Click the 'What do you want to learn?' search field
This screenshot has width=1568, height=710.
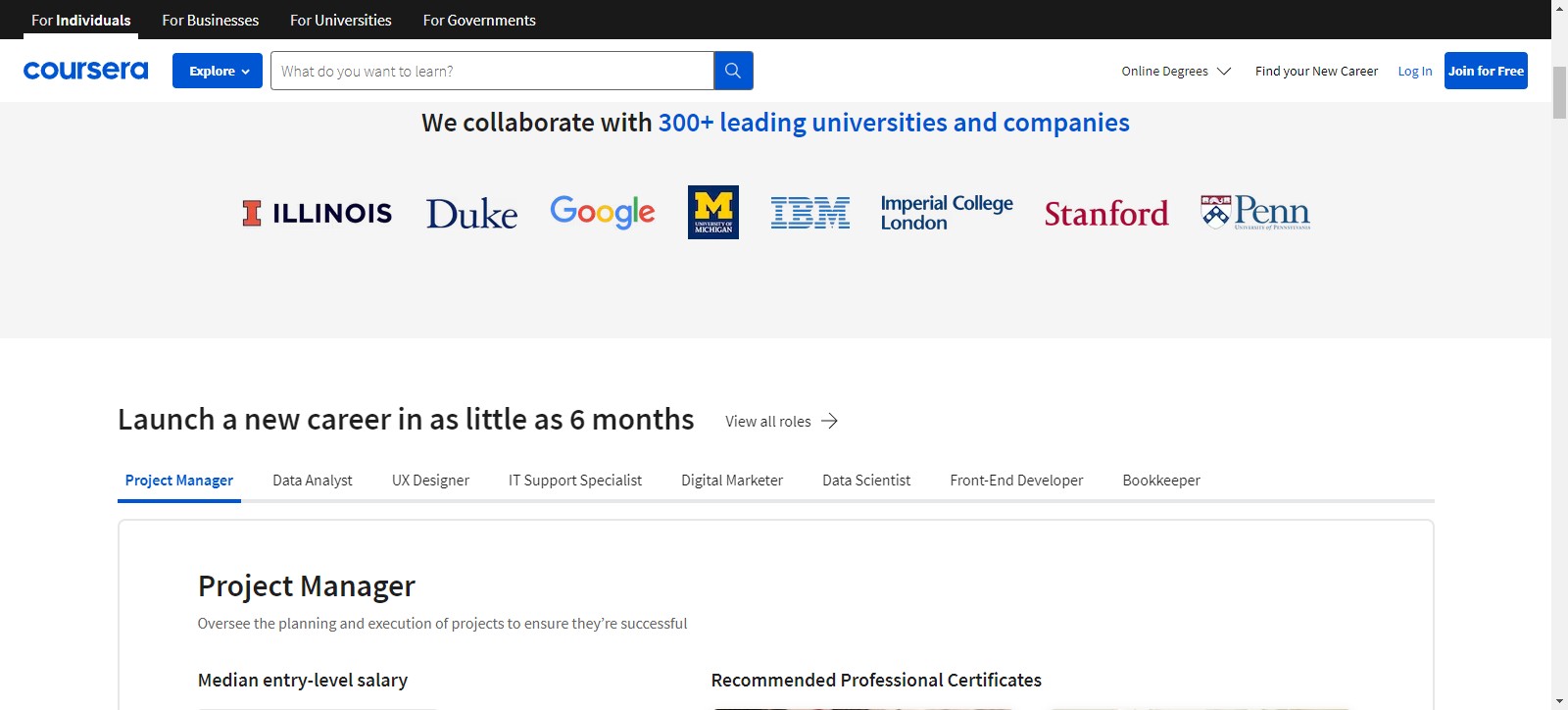pyautogui.click(x=492, y=71)
